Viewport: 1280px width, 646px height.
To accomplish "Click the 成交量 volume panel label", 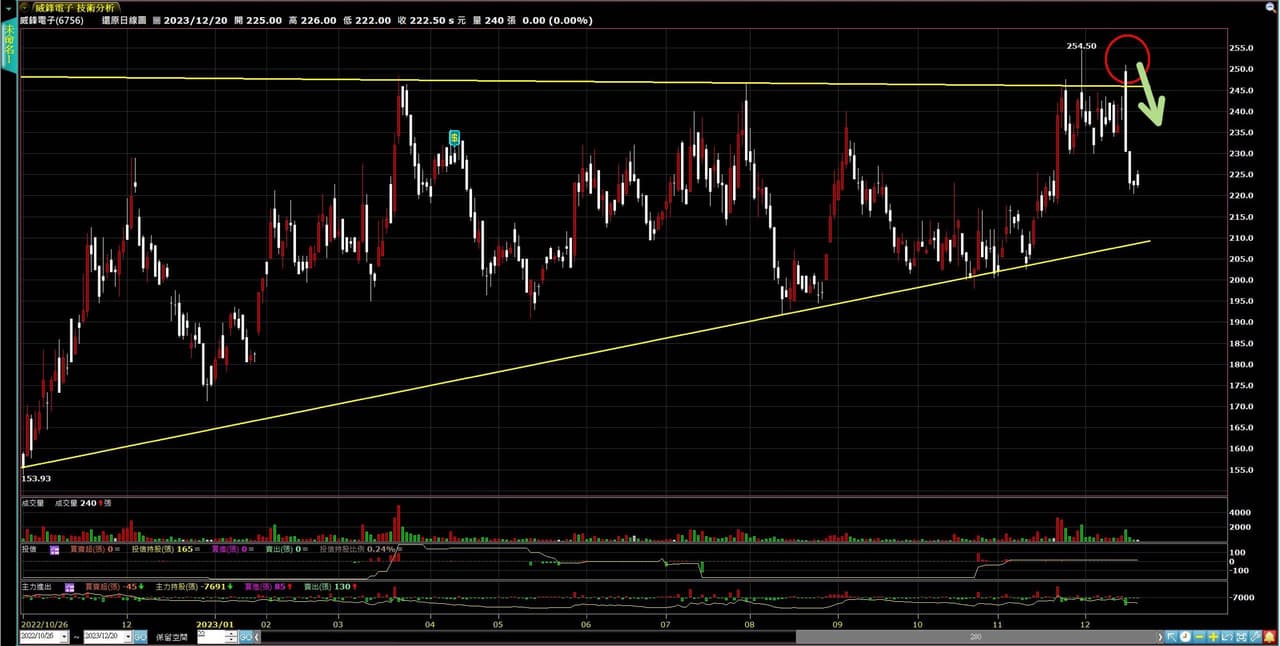I will [x=35, y=503].
